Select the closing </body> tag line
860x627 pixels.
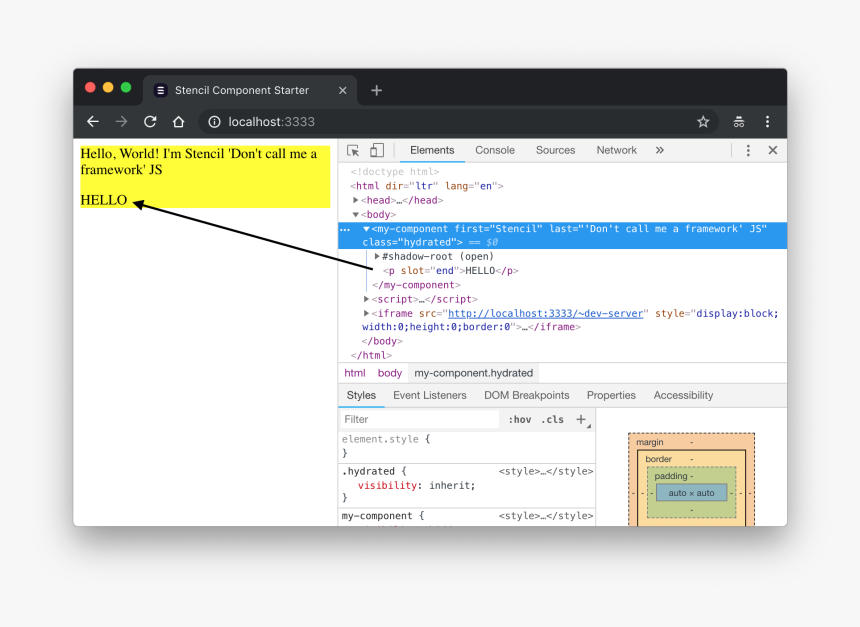coord(382,341)
